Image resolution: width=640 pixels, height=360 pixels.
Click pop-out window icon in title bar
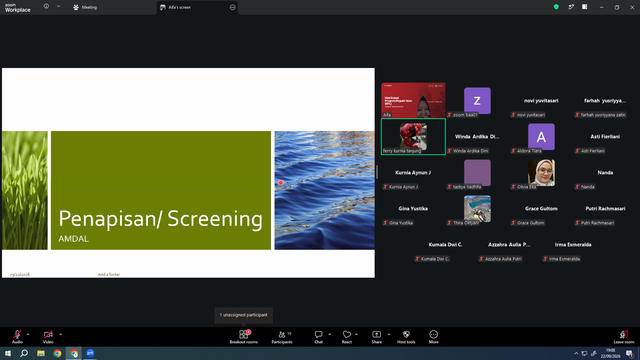(x=571, y=7)
